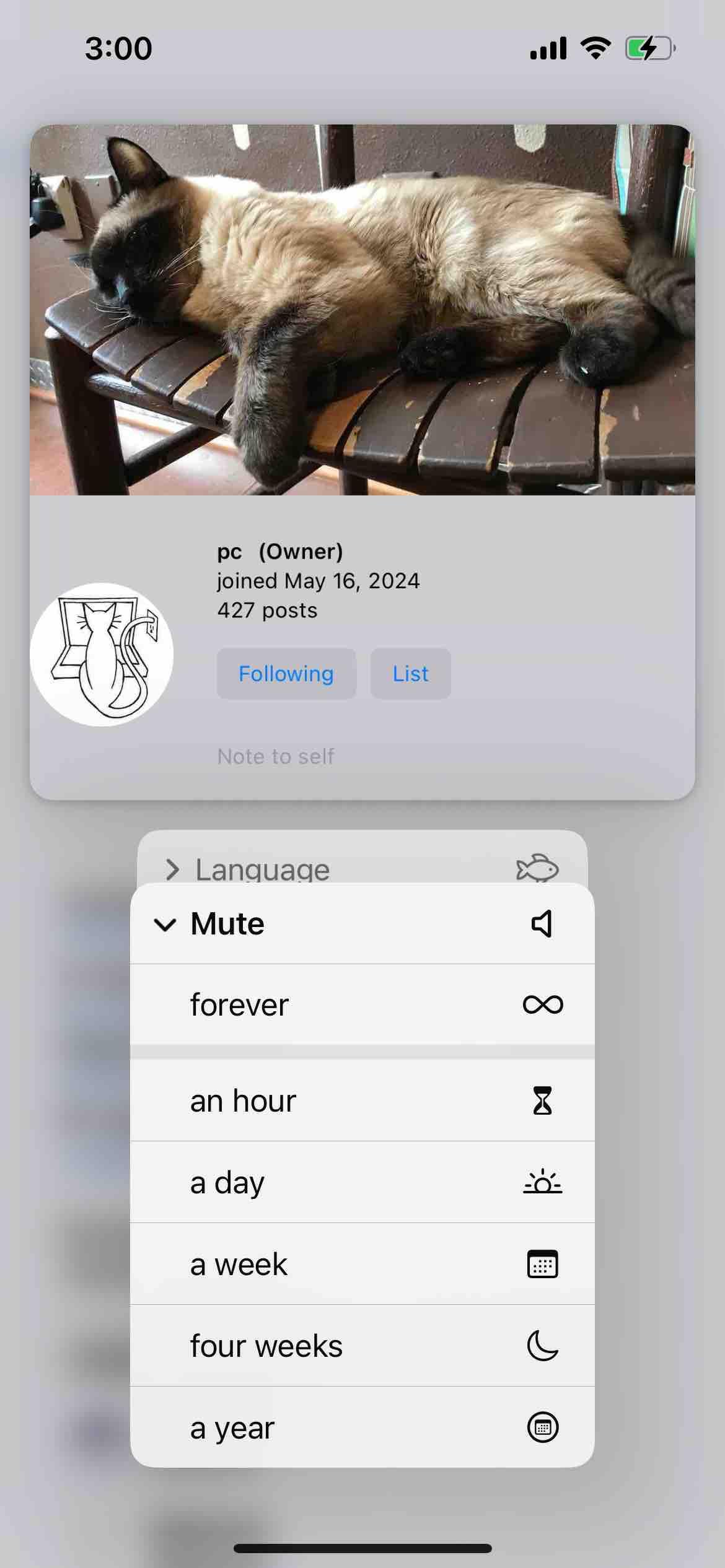Screen dimensions: 725x1568
Task: Tap the infinity icon for forever
Action: (543, 1004)
